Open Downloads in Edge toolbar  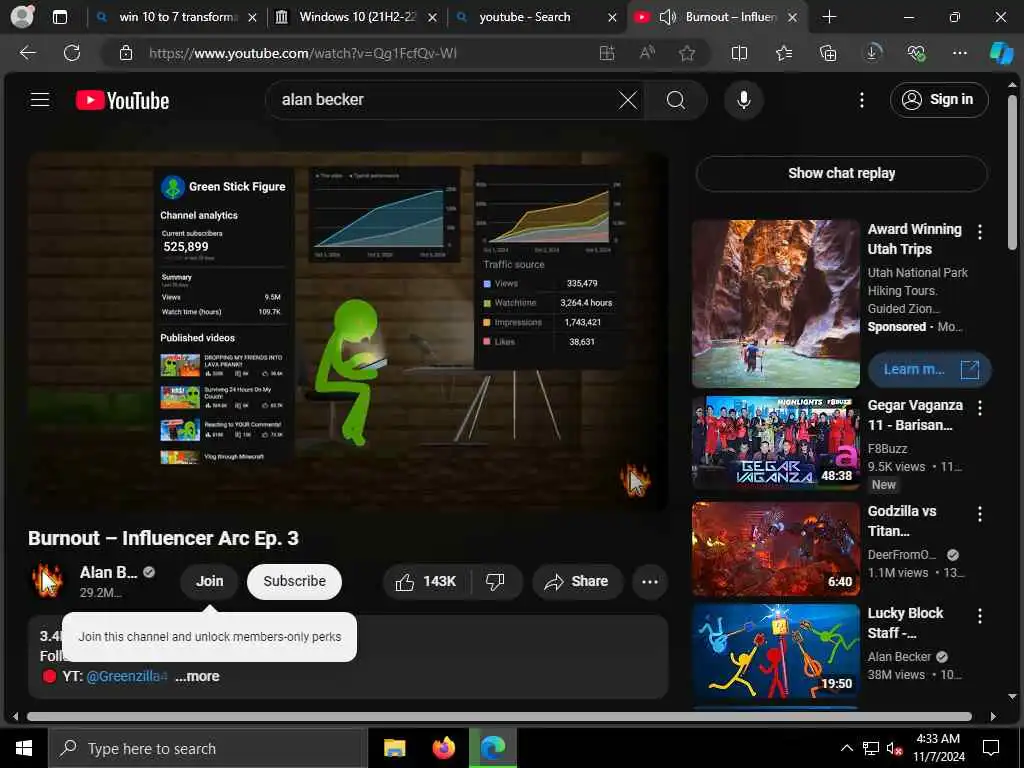pyautogui.click(x=872, y=54)
